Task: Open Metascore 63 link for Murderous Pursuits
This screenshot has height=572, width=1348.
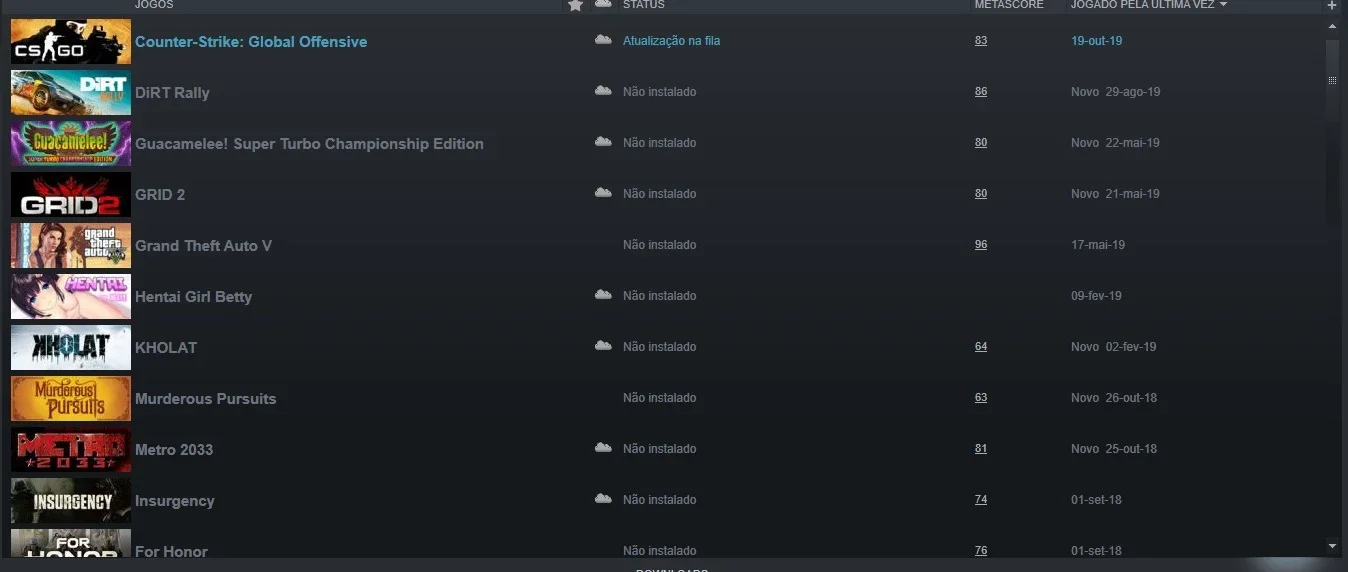Action: click(981, 398)
